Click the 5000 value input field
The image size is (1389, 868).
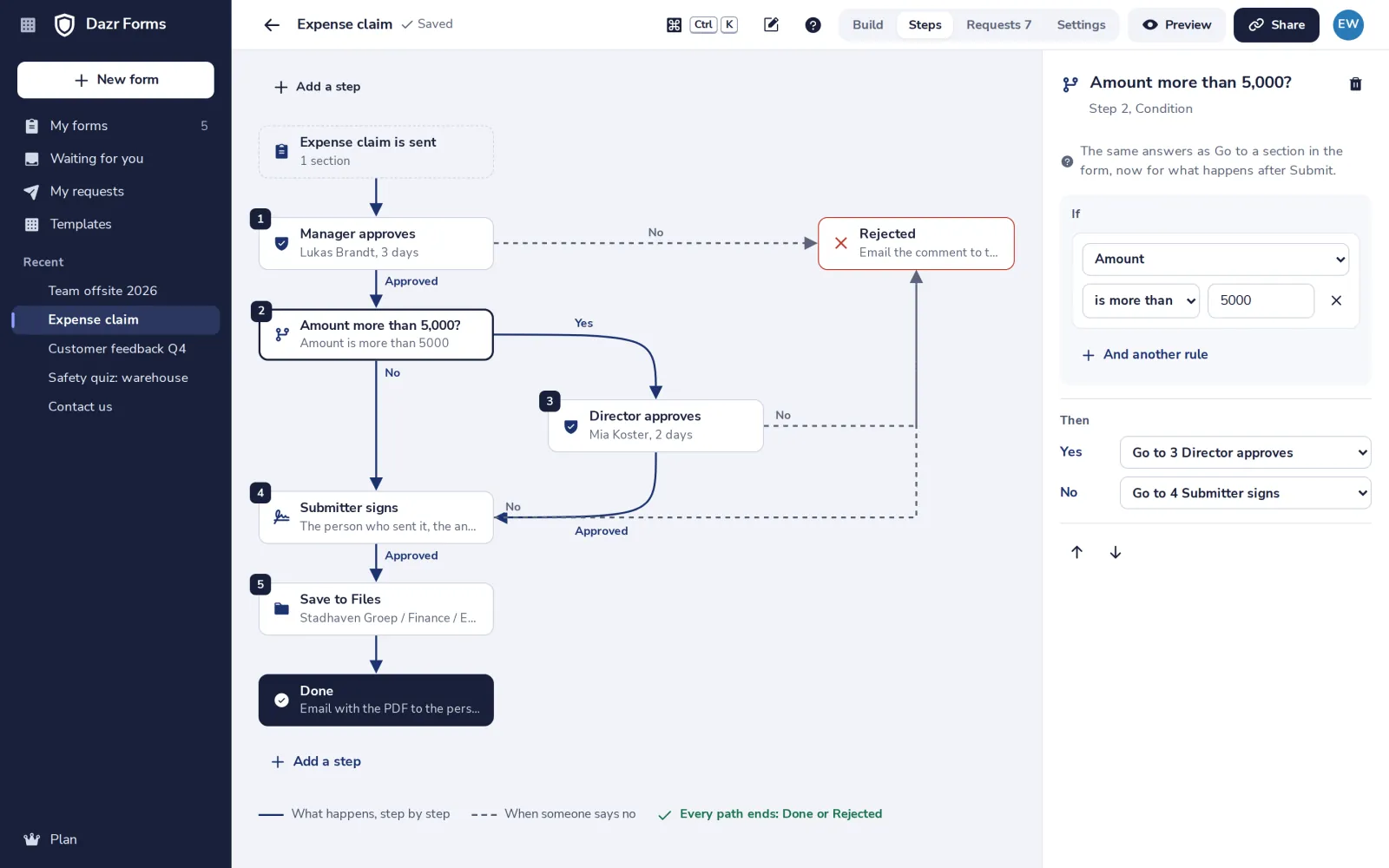[x=1261, y=300]
